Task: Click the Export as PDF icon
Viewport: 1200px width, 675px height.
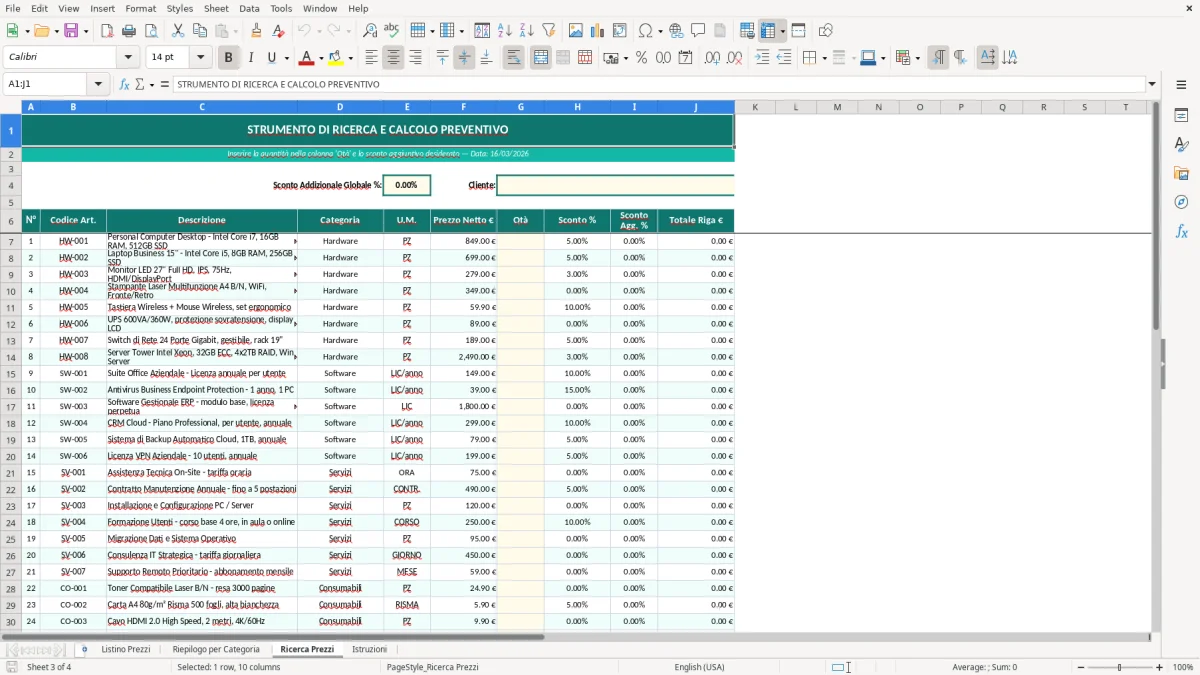Action: pos(107,31)
